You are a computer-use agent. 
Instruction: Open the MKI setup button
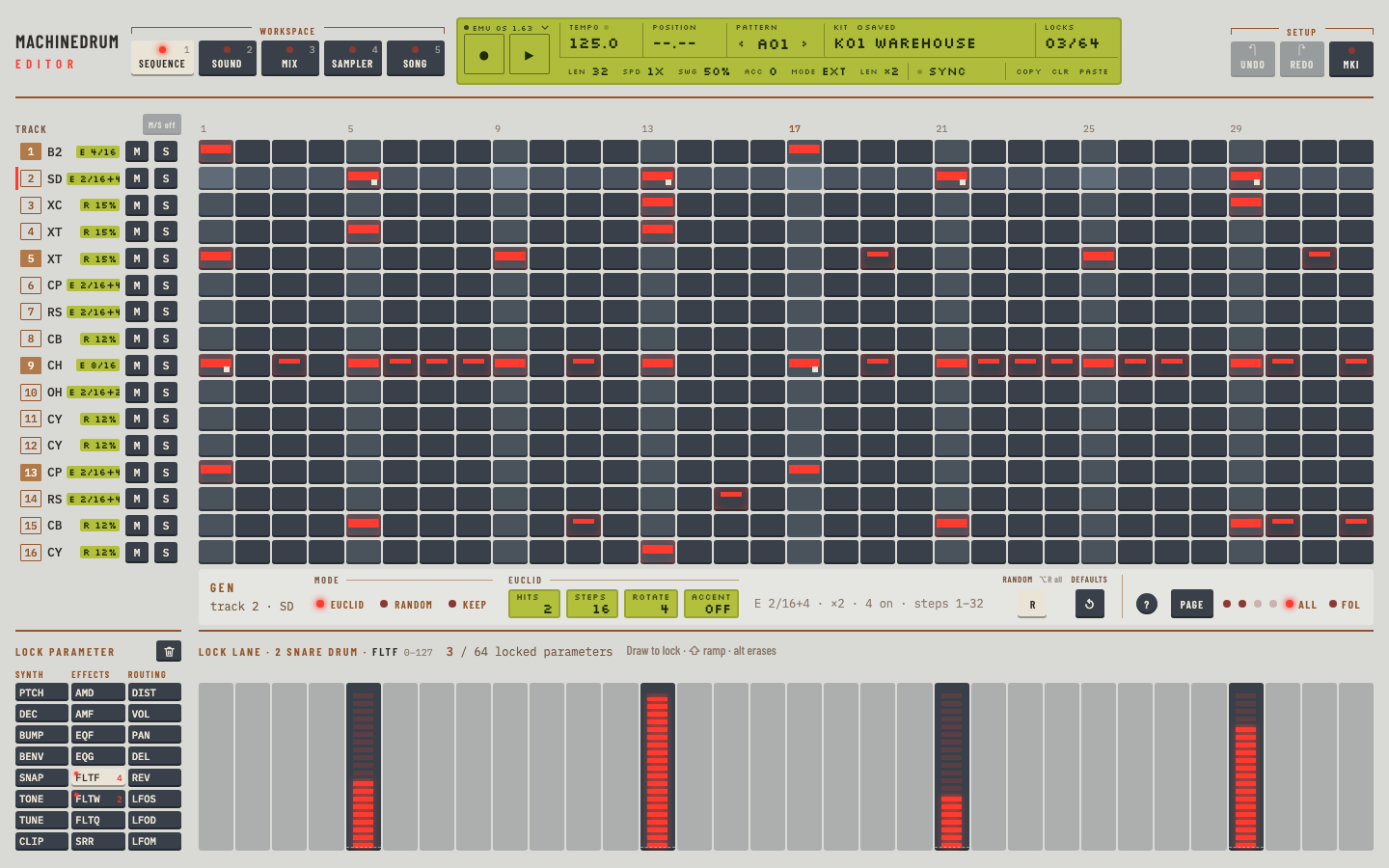coord(1350,59)
